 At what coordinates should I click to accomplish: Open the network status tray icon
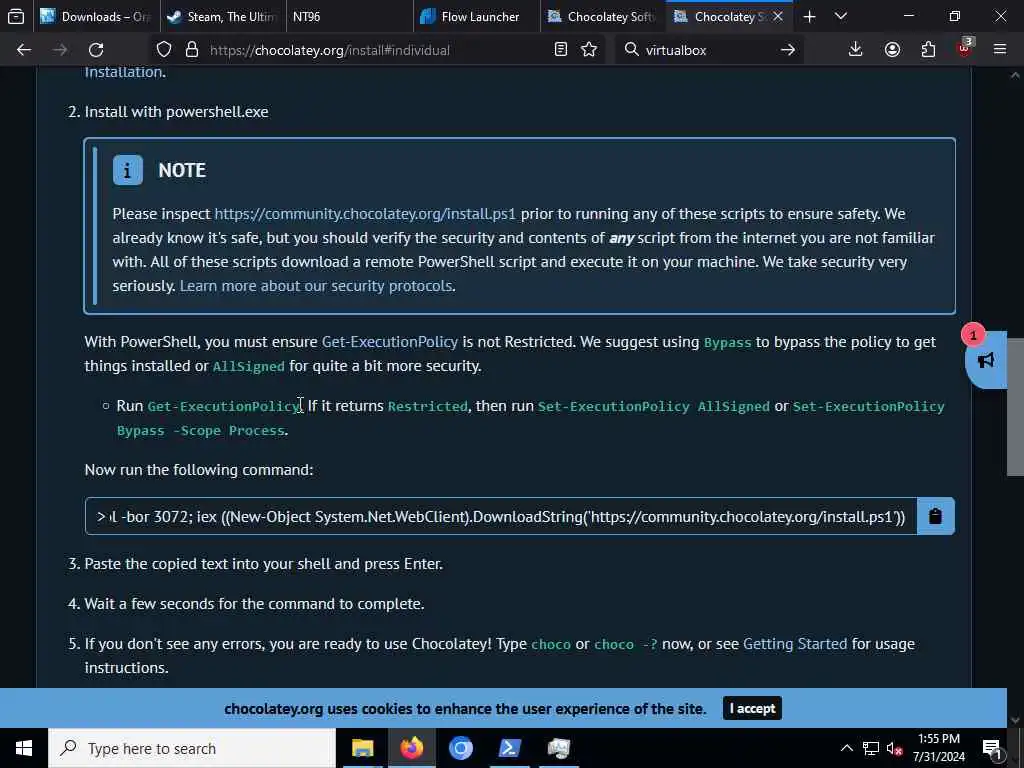(x=871, y=748)
